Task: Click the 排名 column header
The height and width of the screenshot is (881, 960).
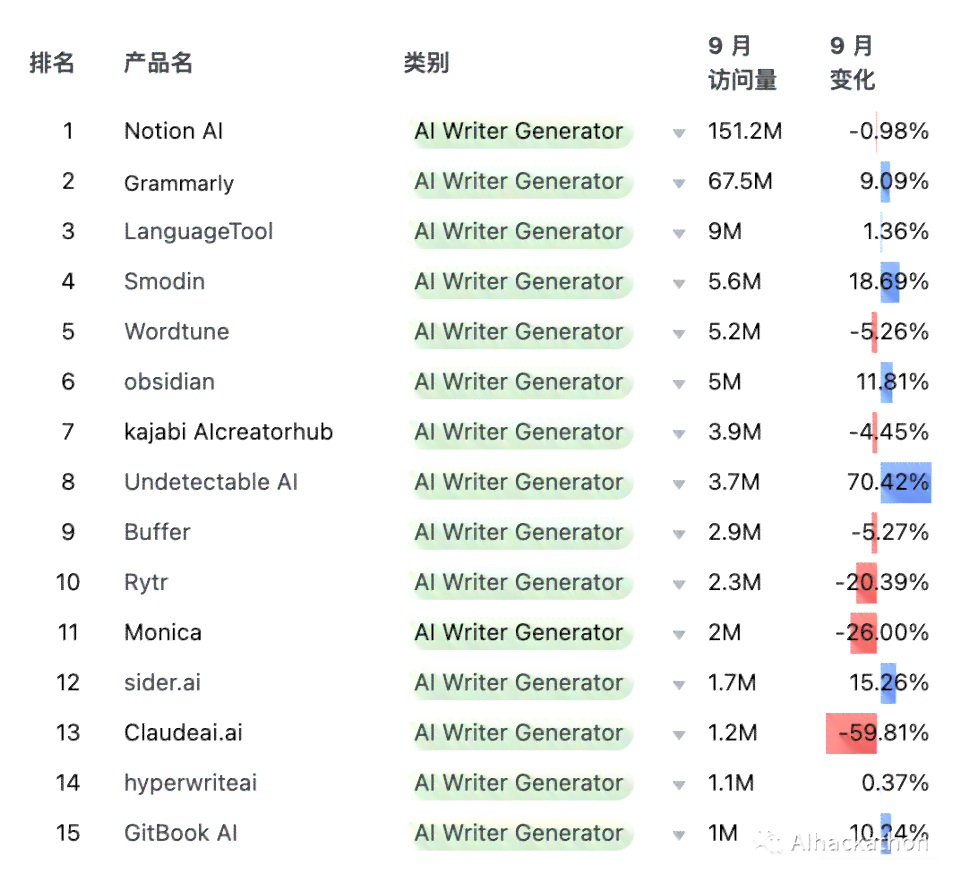Action: 52,62
